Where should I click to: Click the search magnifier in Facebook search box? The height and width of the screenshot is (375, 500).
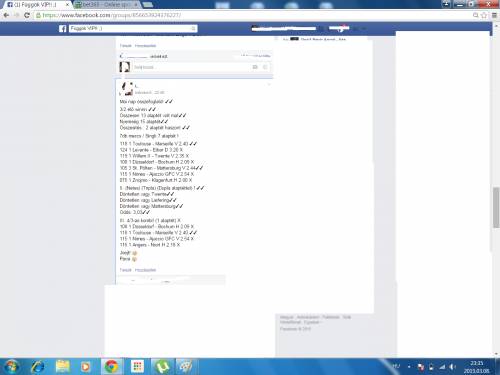[x=193, y=29]
